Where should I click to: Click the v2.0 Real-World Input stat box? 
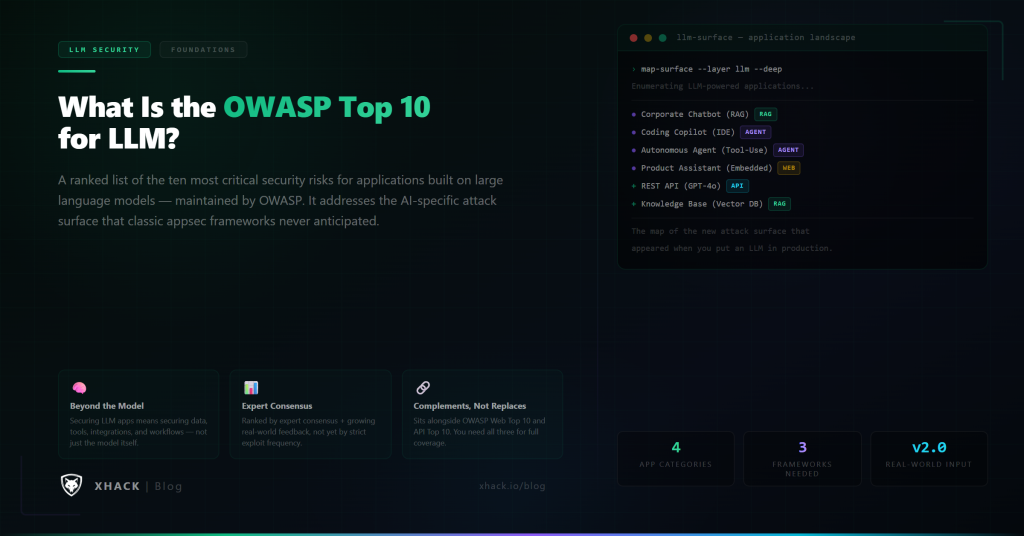(929, 458)
